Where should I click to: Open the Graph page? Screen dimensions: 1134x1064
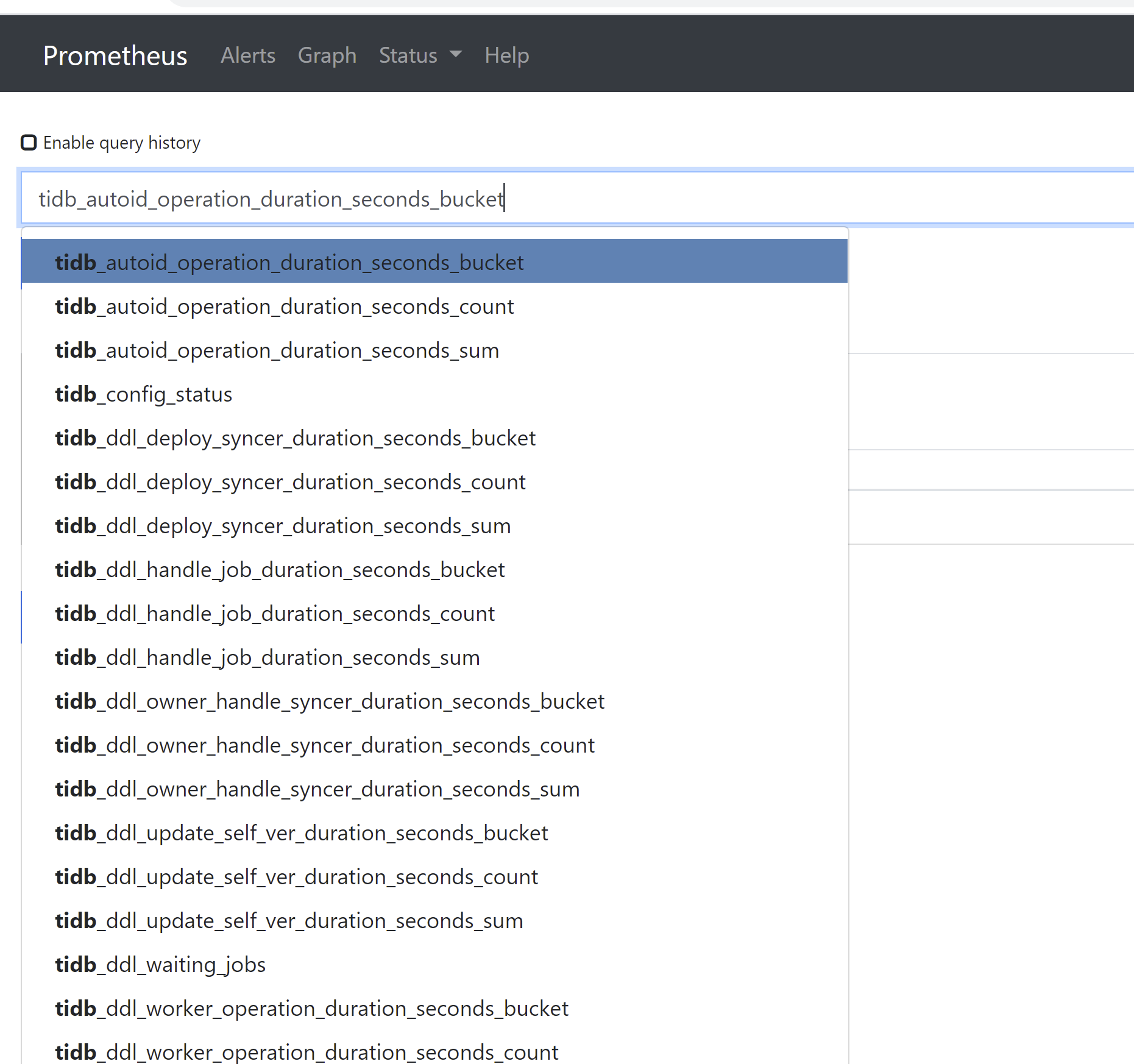pyautogui.click(x=327, y=55)
